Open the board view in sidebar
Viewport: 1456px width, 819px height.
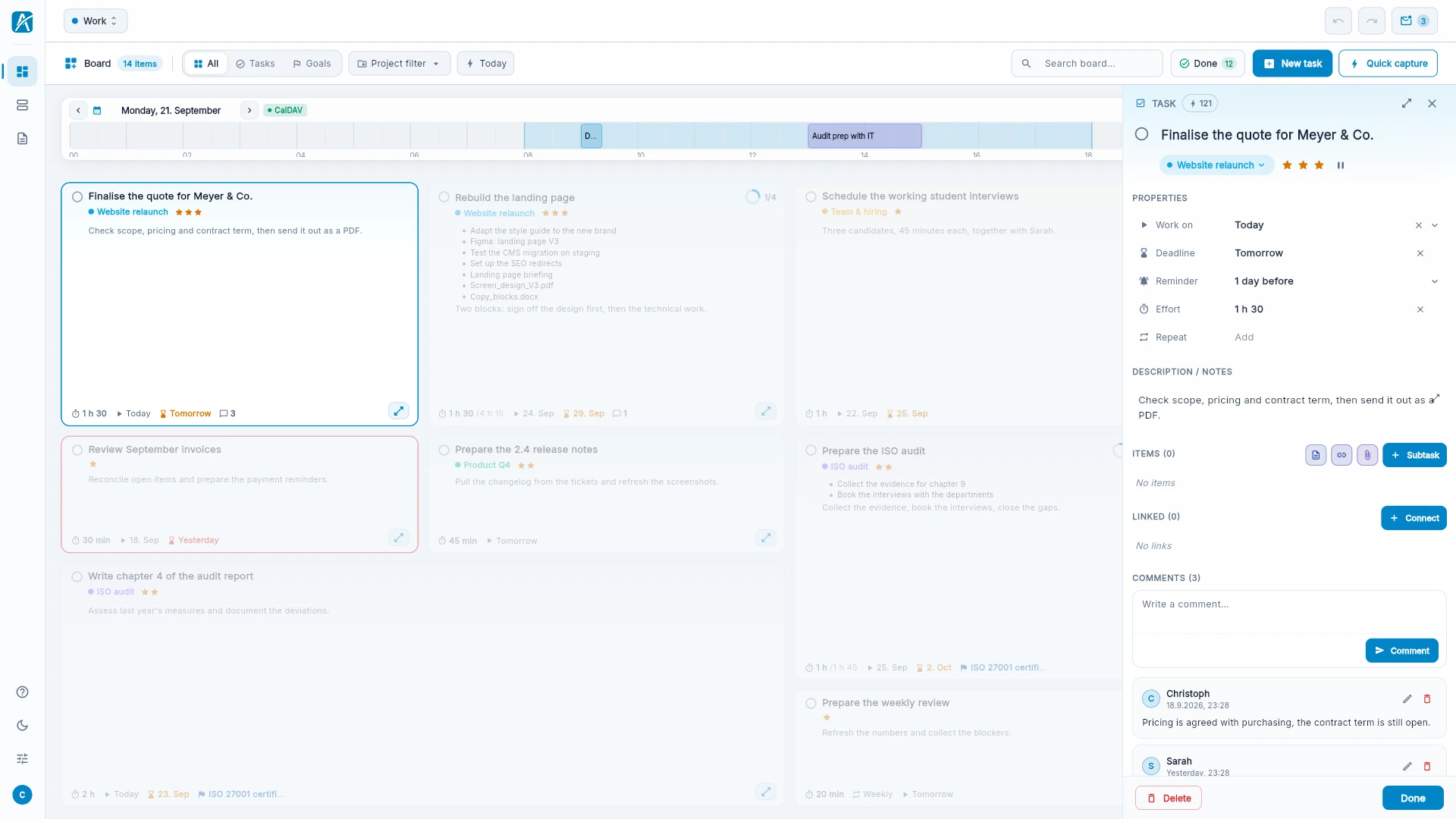pyautogui.click(x=22, y=71)
